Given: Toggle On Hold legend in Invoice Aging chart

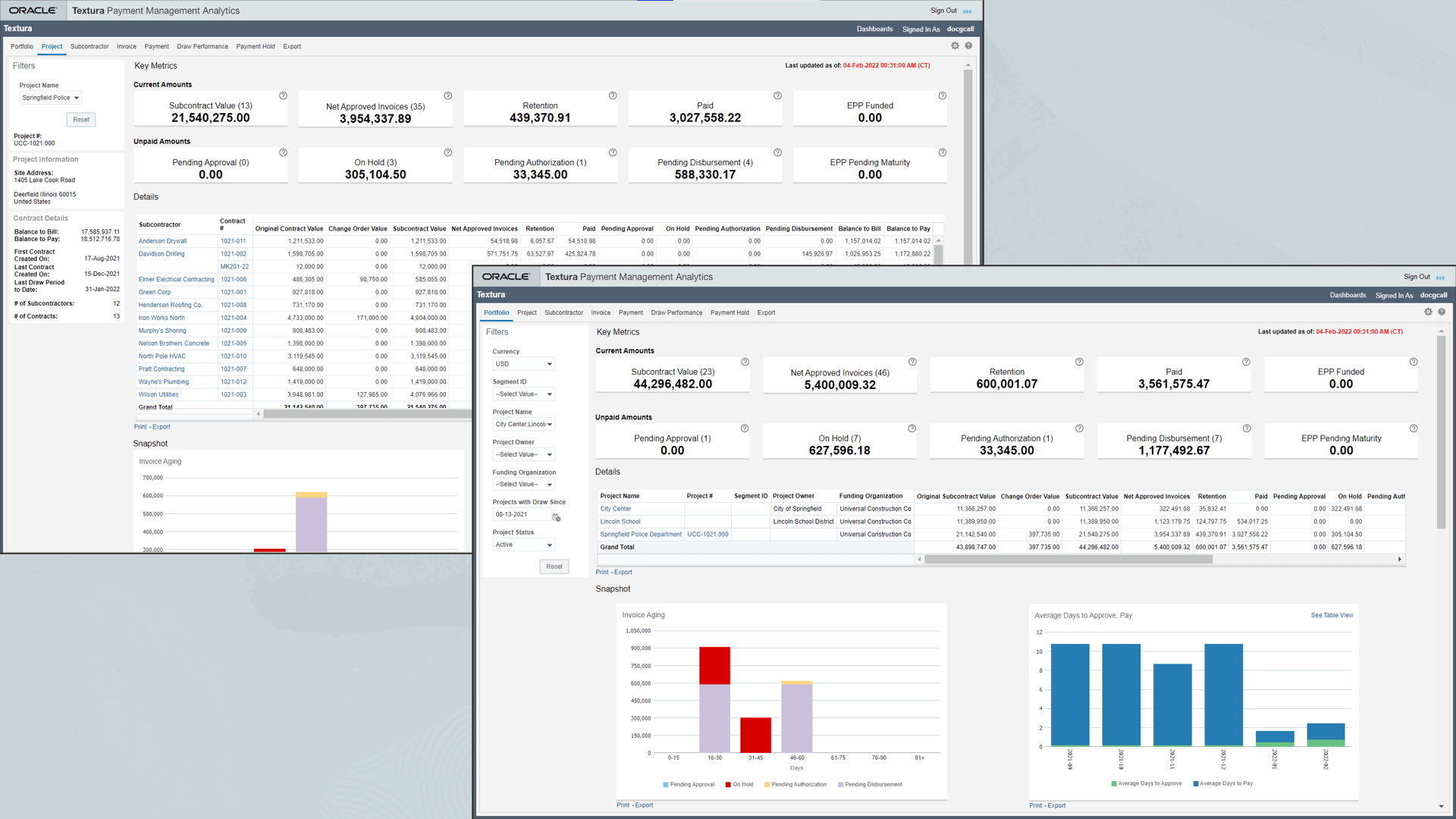Looking at the screenshot, I should point(739,784).
